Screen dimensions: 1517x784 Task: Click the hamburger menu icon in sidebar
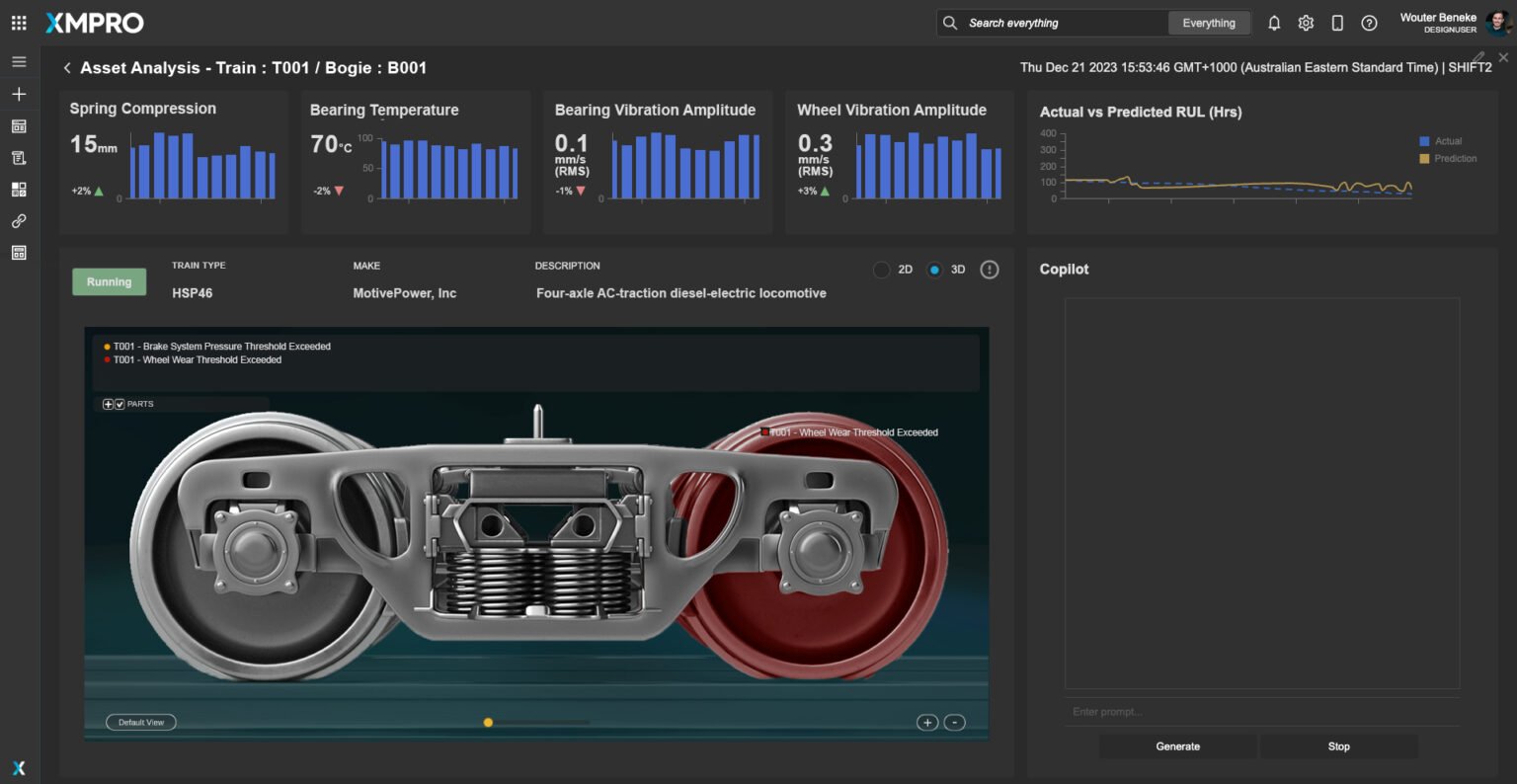(x=19, y=62)
